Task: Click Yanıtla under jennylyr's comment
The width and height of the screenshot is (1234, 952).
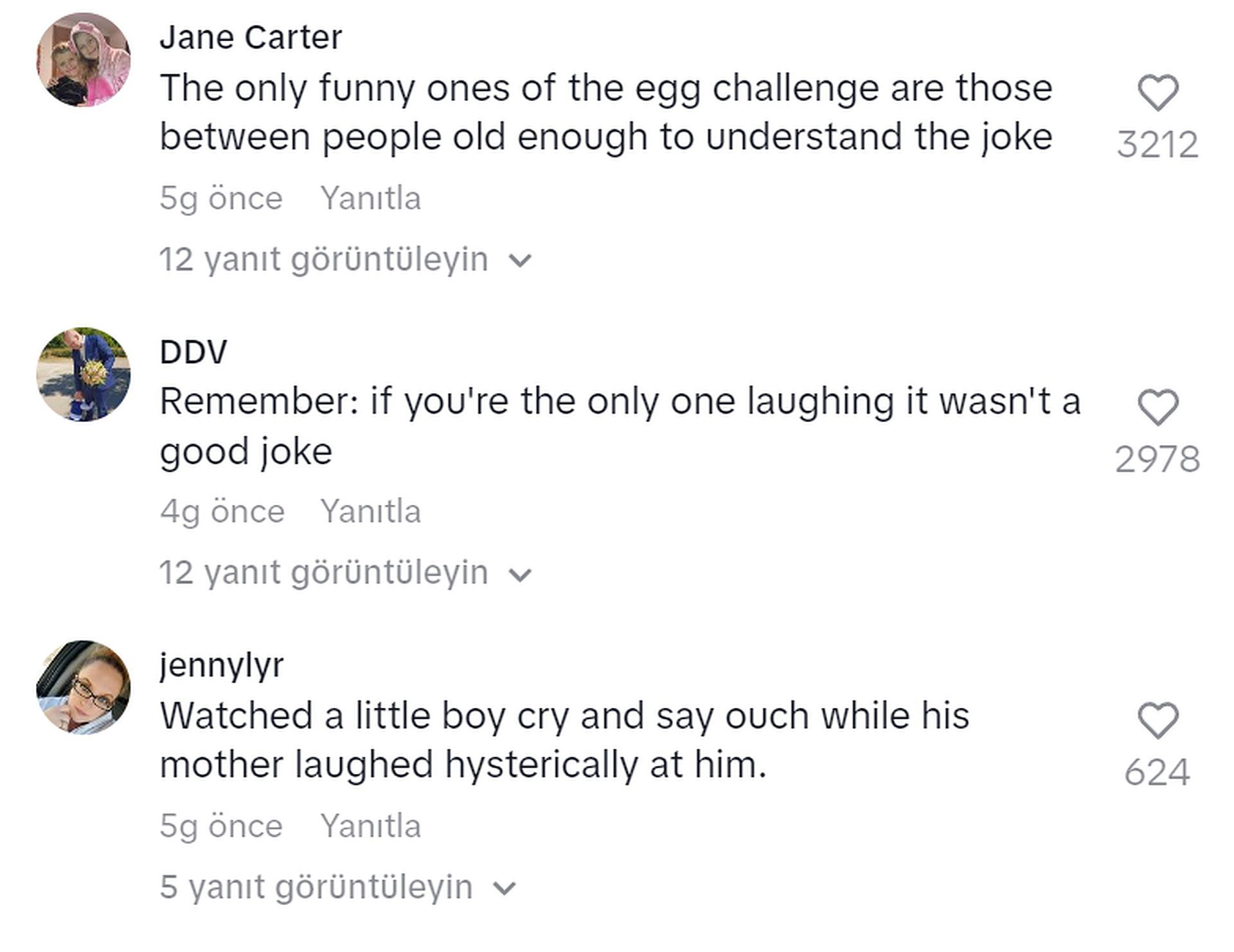Action: click(371, 825)
